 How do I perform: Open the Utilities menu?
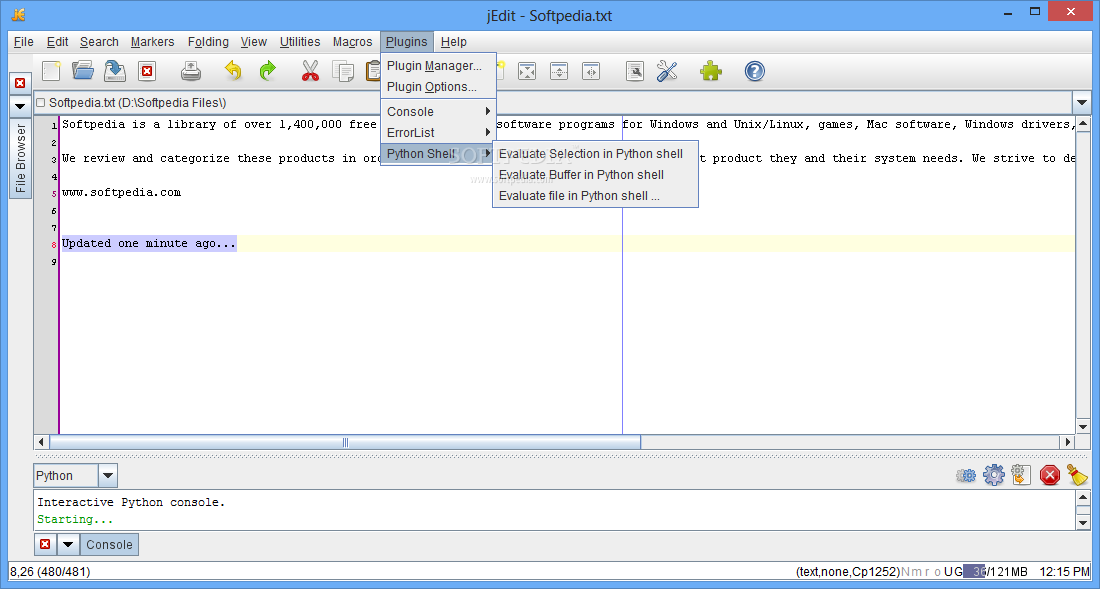pos(300,42)
